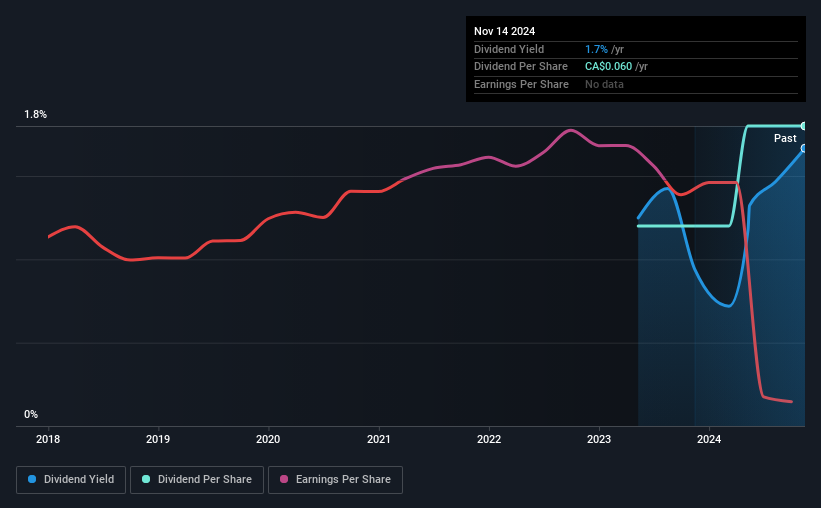Click the Nov 14 2024 tooltip date header
Screen dimensions: 821x508
(505, 31)
